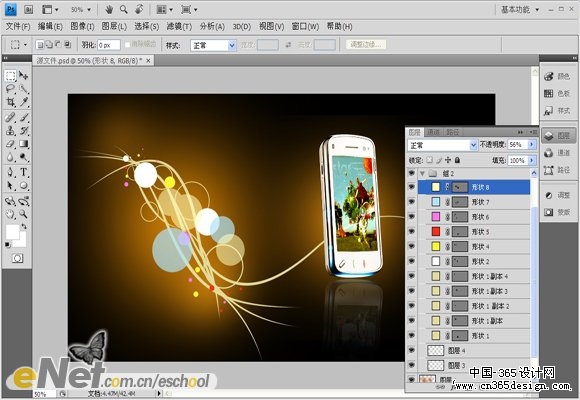This screenshot has height=400, width=580.
Task: Select the Healing Brush tool
Action: tap(10, 118)
